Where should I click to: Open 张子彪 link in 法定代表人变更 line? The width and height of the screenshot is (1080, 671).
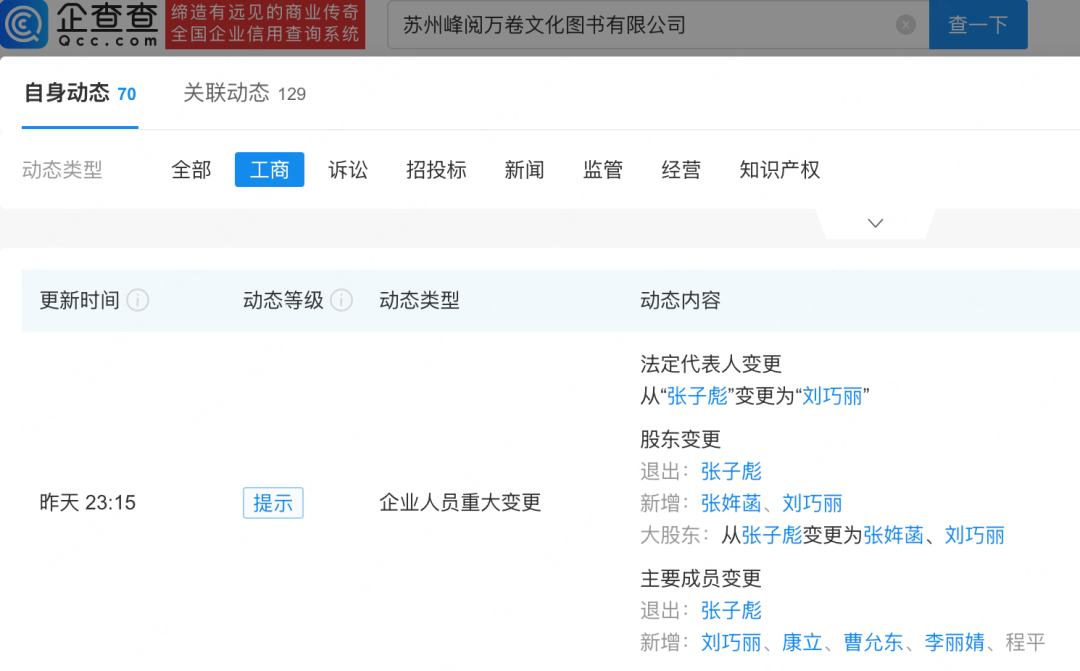(x=697, y=396)
